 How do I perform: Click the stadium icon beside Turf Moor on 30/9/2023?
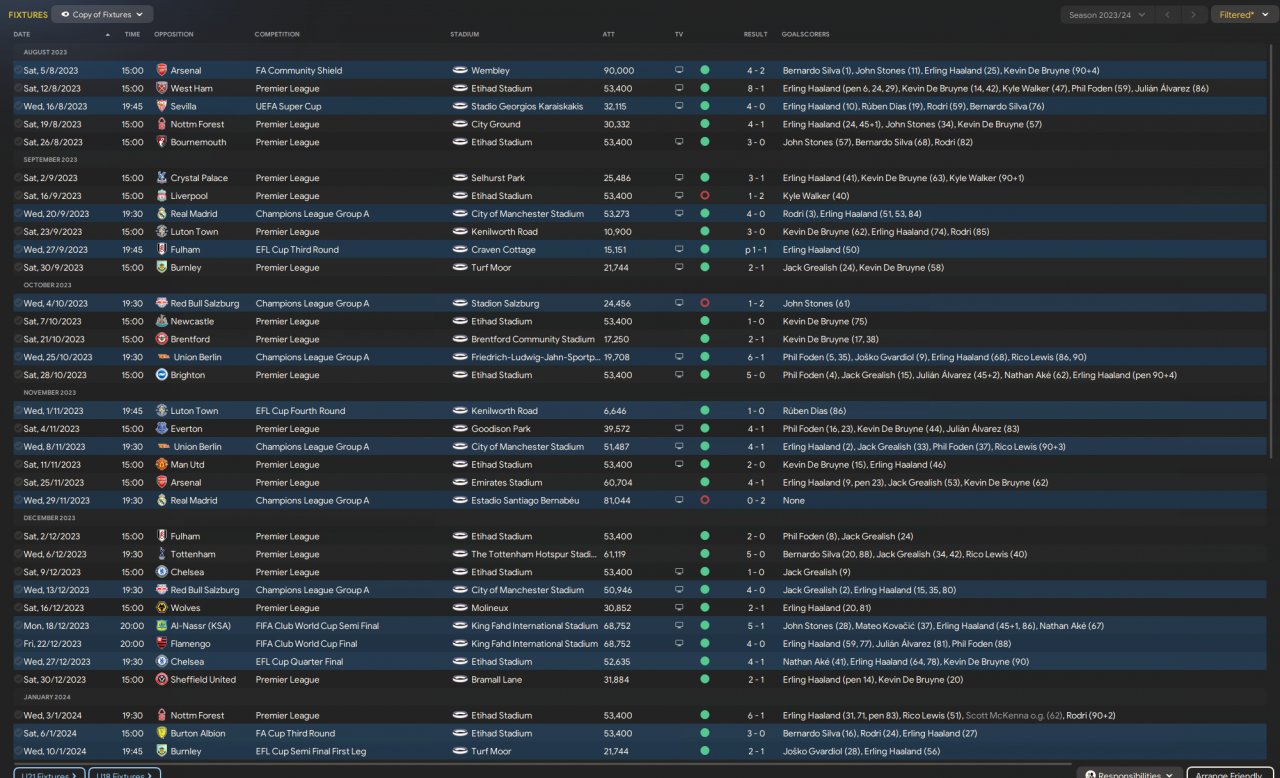coord(460,268)
